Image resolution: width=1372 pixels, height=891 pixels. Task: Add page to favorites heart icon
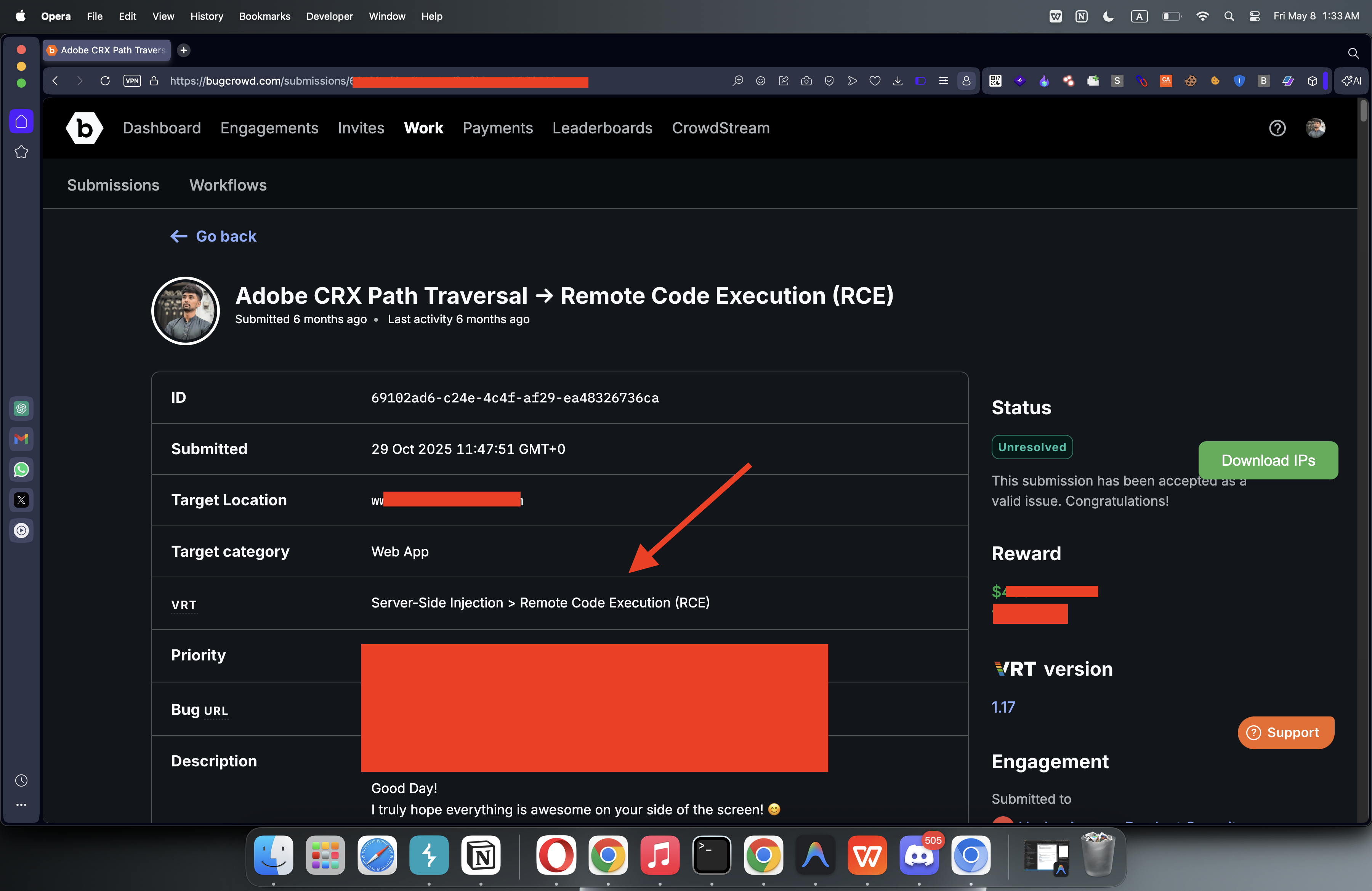[x=875, y=81]
